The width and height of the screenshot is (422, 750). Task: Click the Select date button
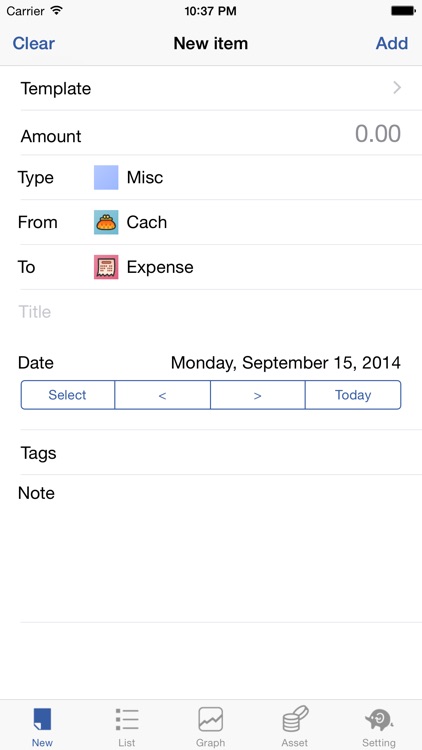(67, 395)
